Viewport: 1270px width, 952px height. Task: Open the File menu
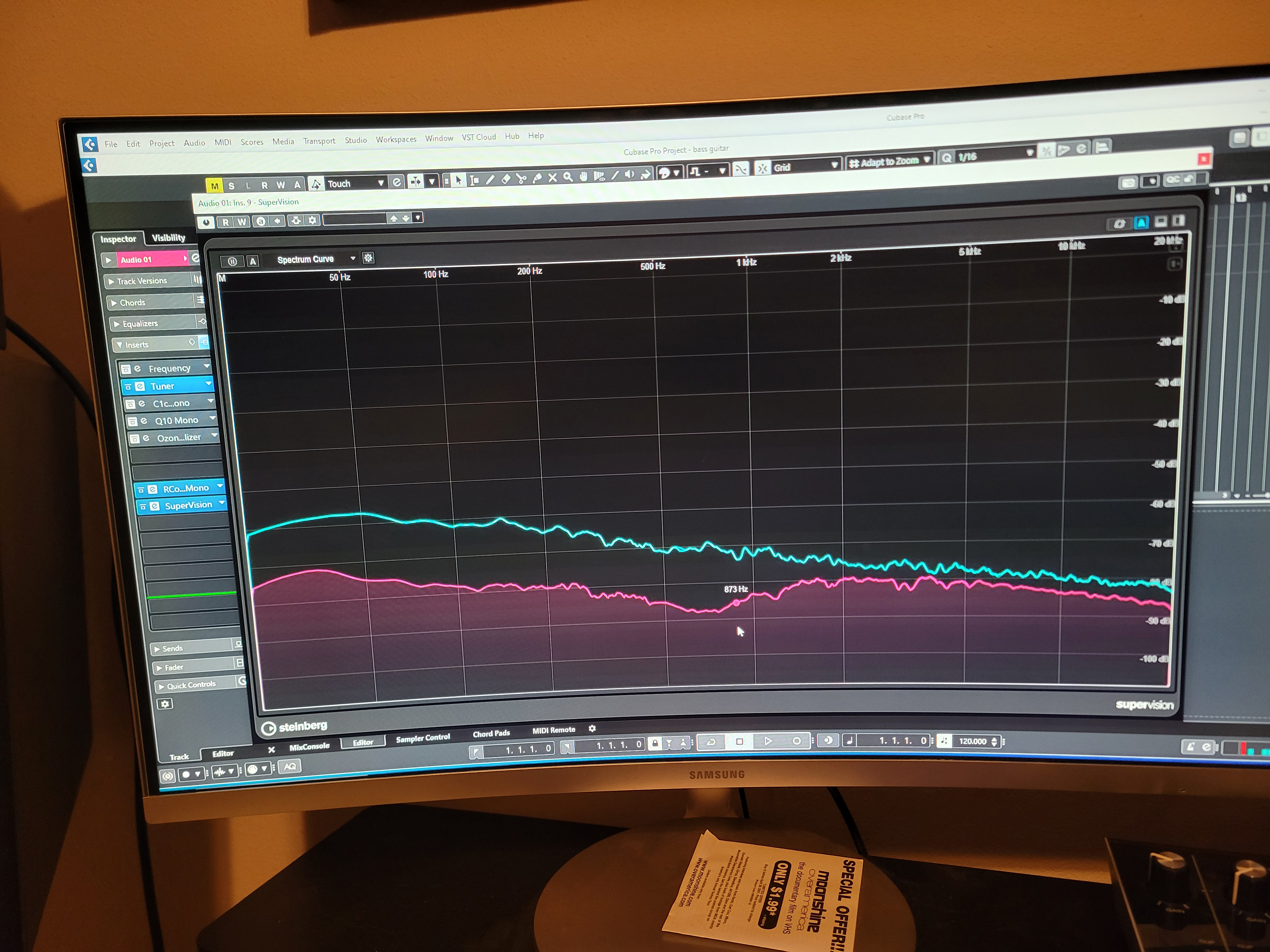click(x=111, y=144)
